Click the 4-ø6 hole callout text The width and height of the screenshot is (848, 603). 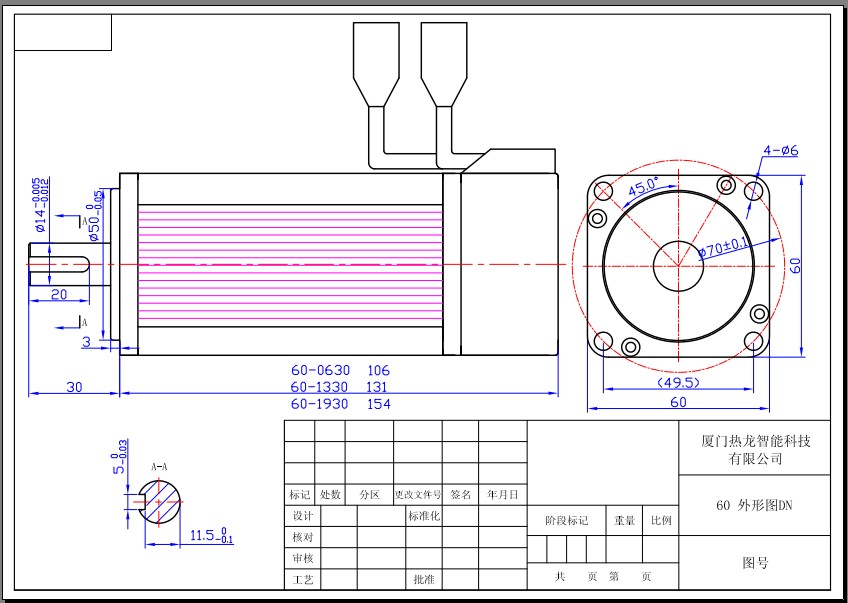click(780, 151)
